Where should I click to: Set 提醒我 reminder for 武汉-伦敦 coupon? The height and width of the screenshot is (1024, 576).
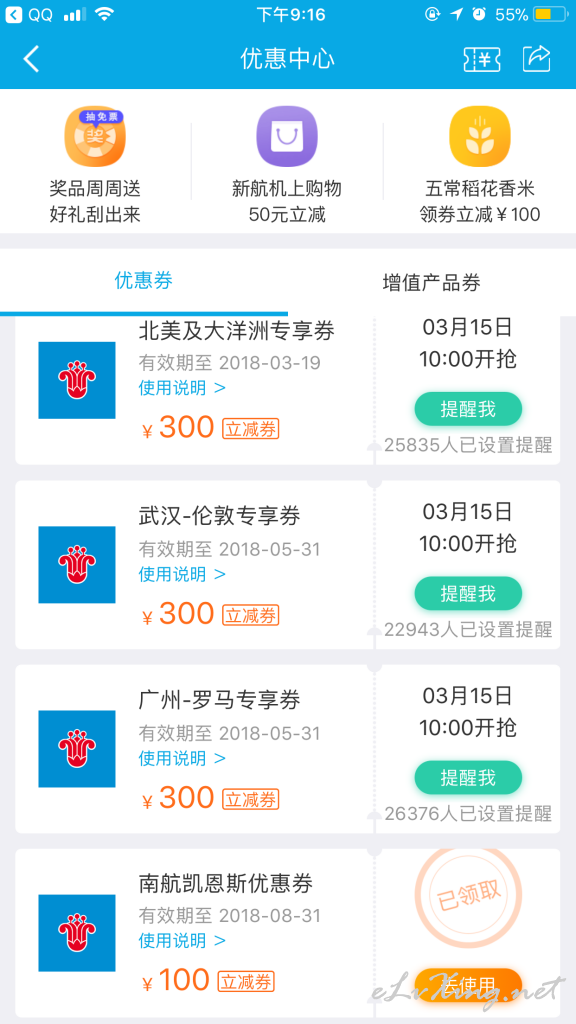coord(468,594)
